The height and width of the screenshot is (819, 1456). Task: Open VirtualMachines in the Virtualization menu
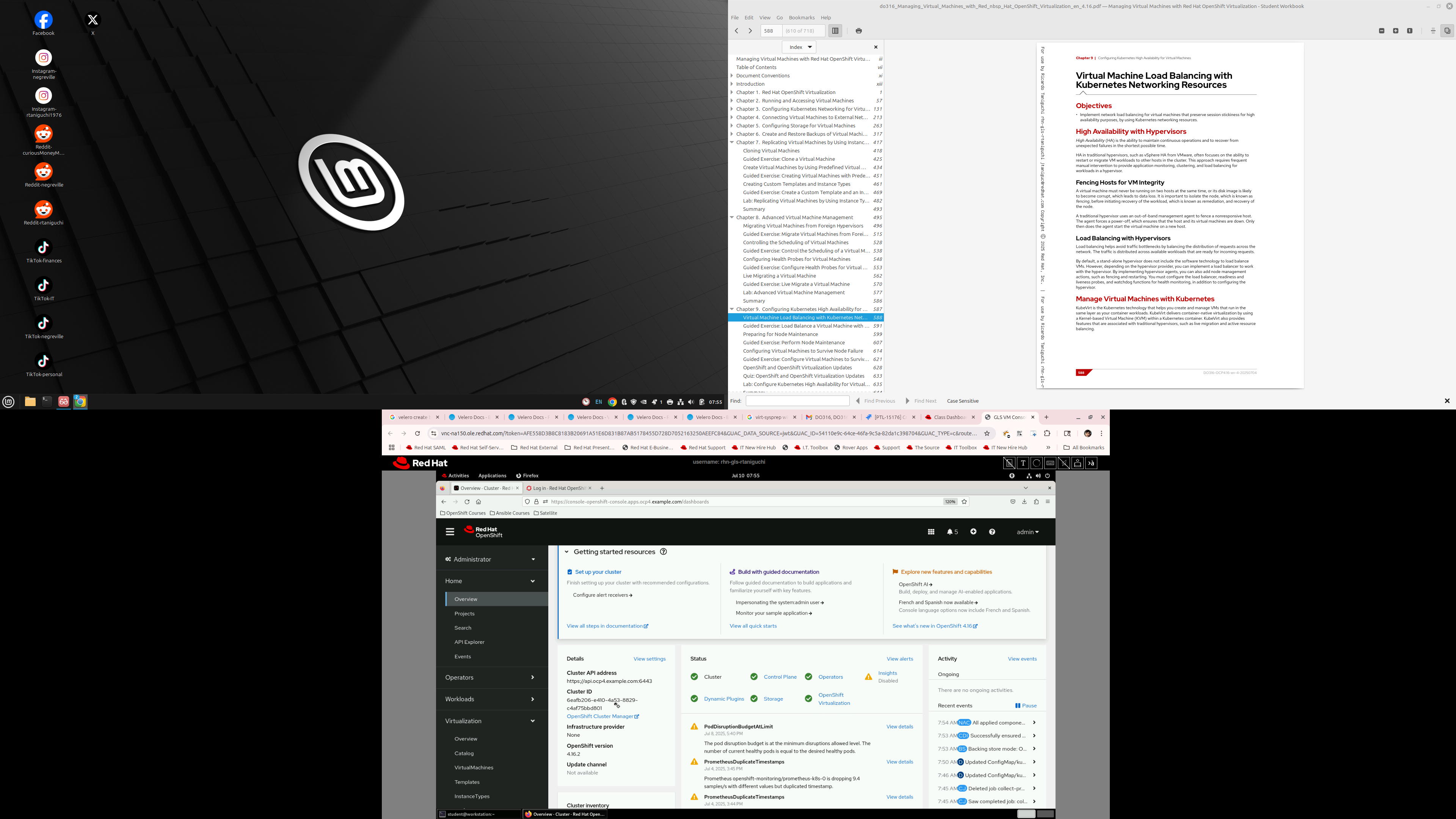pyautogui.click(x=474, y=767)
